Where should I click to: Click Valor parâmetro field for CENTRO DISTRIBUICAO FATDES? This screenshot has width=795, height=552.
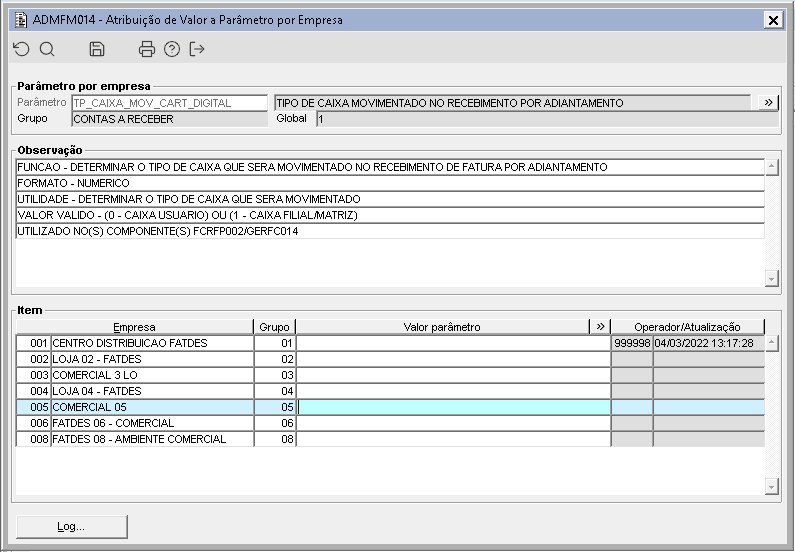(454, 343)
